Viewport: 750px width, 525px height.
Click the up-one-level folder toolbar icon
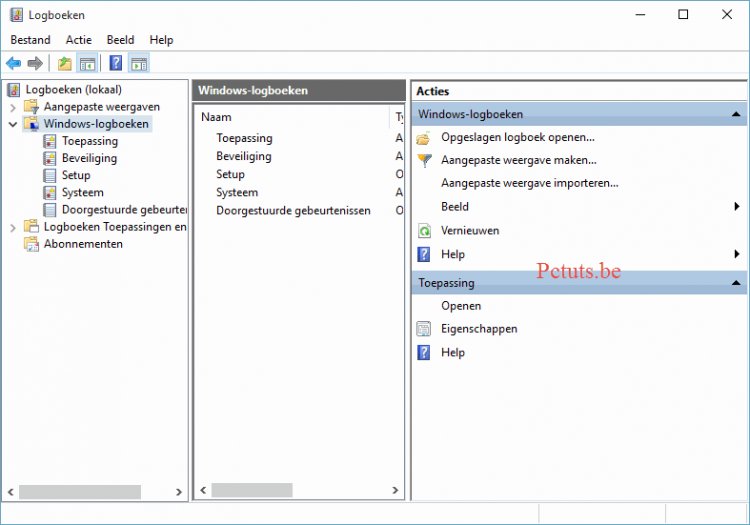[x=65, y=63]
